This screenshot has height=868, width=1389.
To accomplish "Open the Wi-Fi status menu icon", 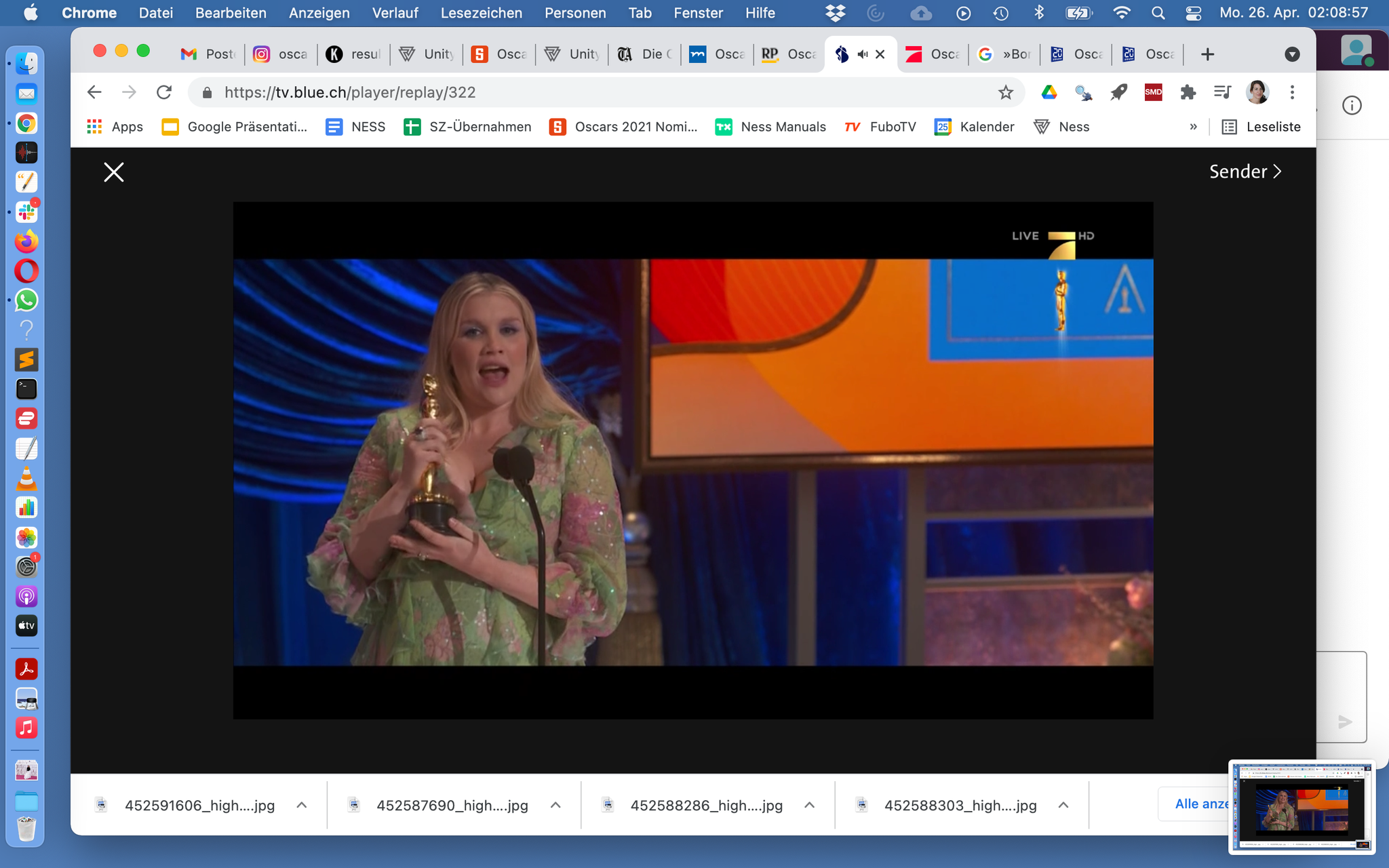I will tap(1122, 13).
